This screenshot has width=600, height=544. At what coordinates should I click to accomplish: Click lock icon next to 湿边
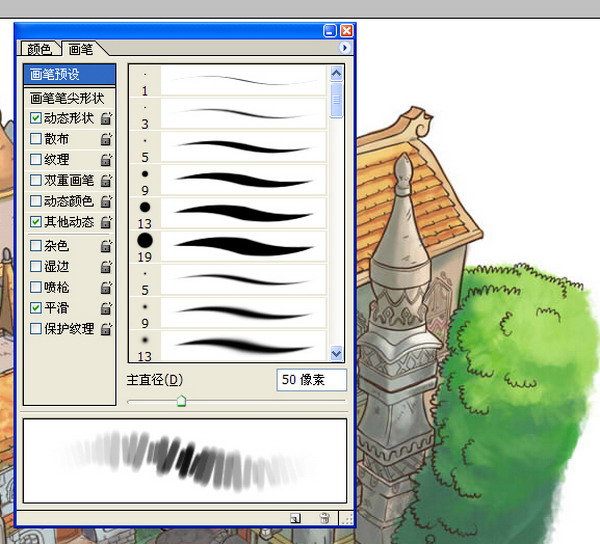[x=106, y=267]
